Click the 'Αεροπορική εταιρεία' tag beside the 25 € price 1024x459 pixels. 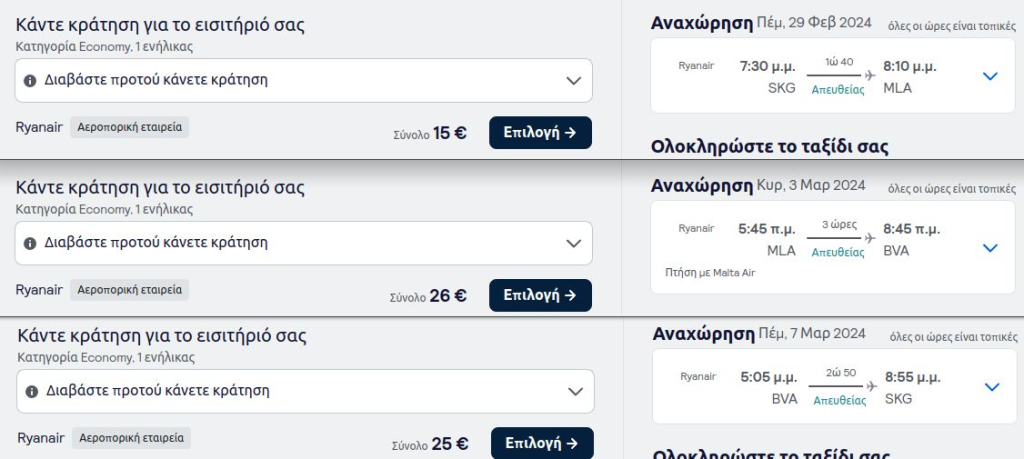pyautogui.click(x=131, y=438)
